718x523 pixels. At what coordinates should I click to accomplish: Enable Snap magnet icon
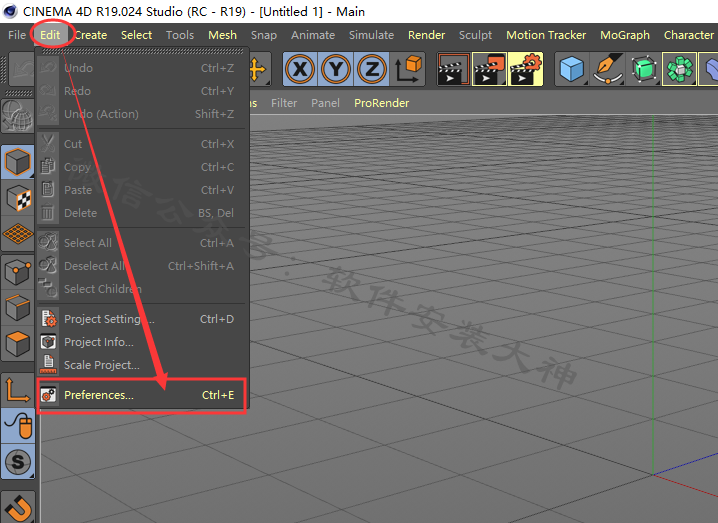point(17,507)
